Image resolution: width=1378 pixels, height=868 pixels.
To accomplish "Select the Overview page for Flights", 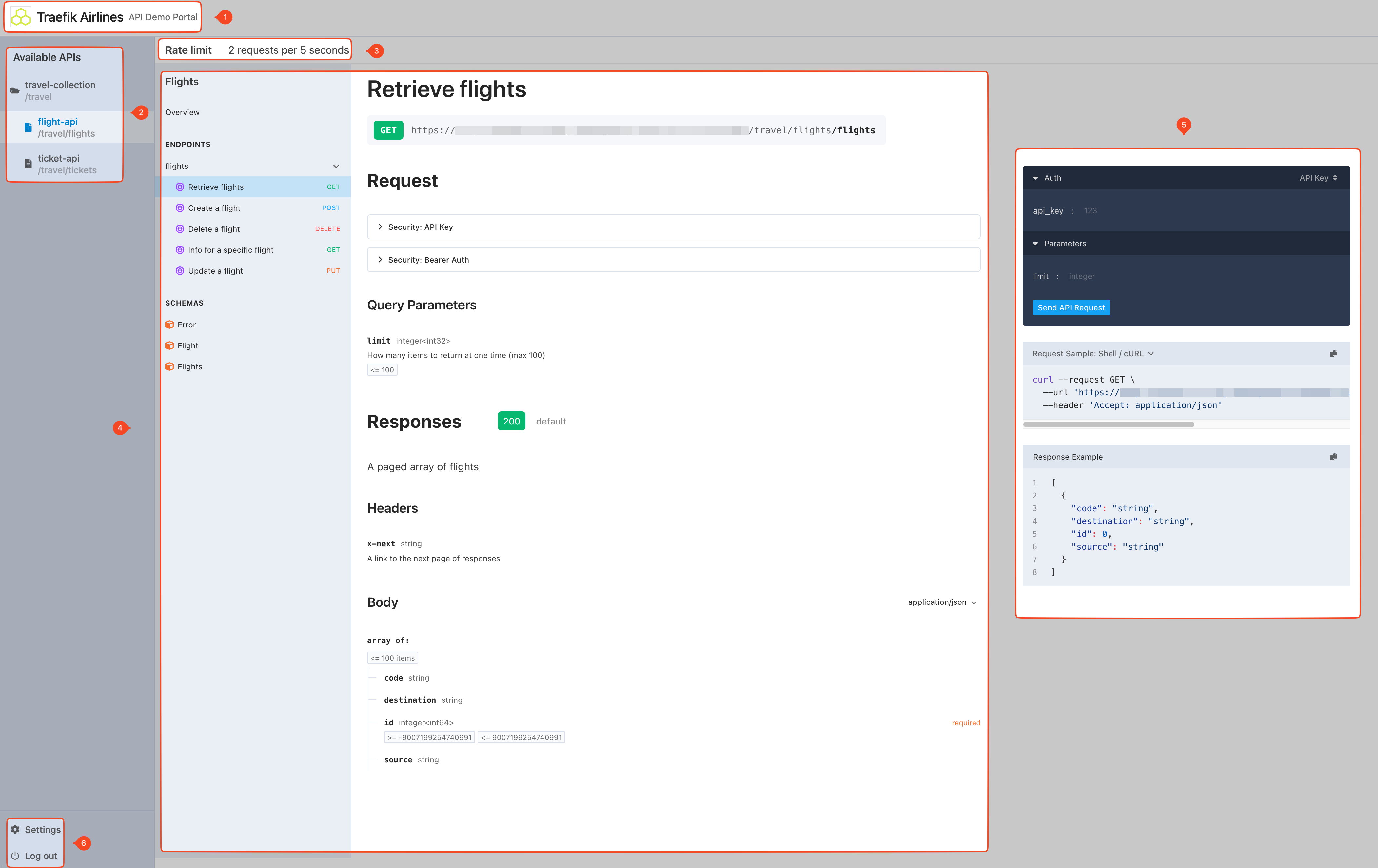I will (183, 112).
